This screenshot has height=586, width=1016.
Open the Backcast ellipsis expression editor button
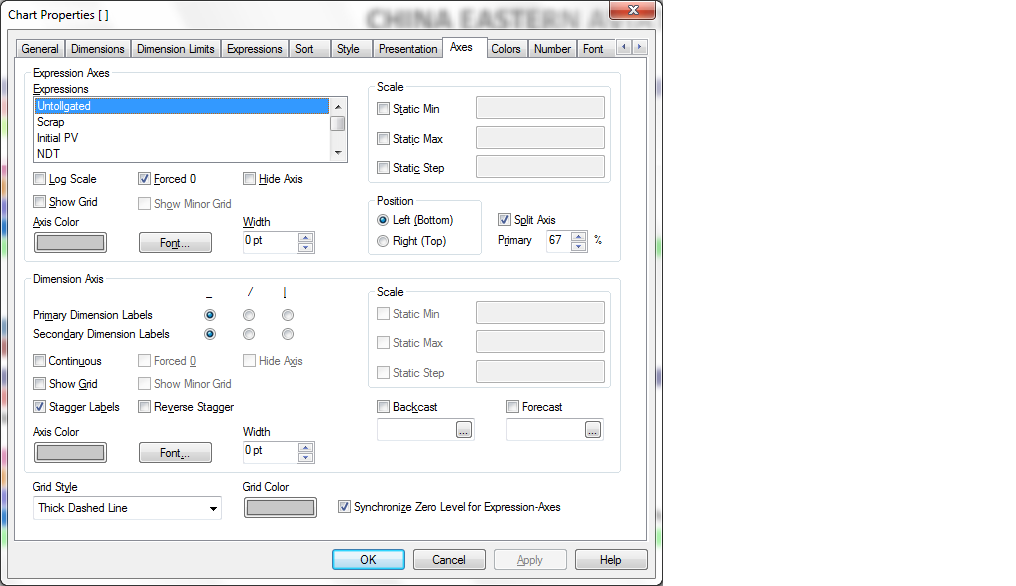464,430
